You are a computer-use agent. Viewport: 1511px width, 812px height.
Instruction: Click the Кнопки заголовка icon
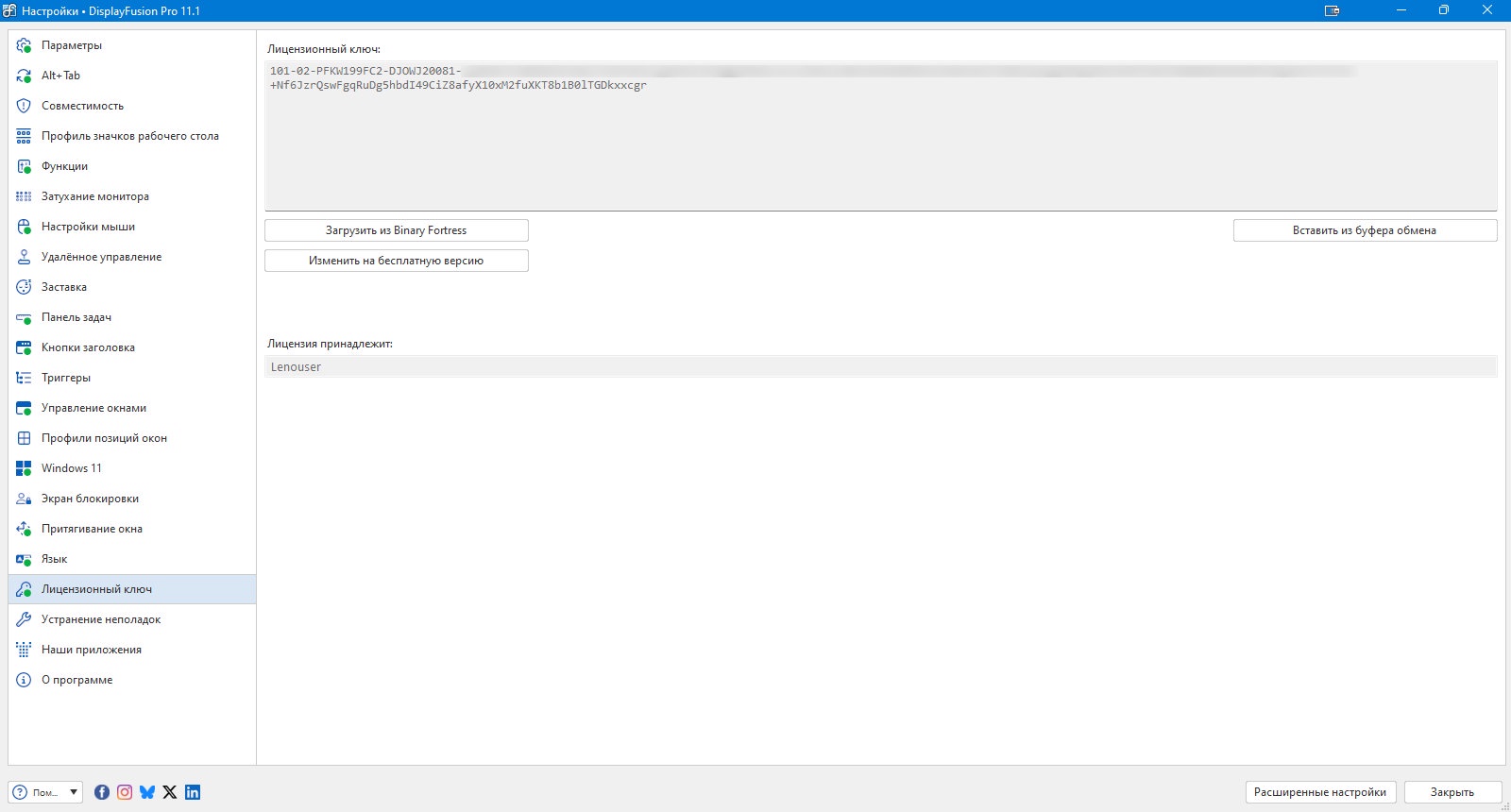click(x=25, y=347)
